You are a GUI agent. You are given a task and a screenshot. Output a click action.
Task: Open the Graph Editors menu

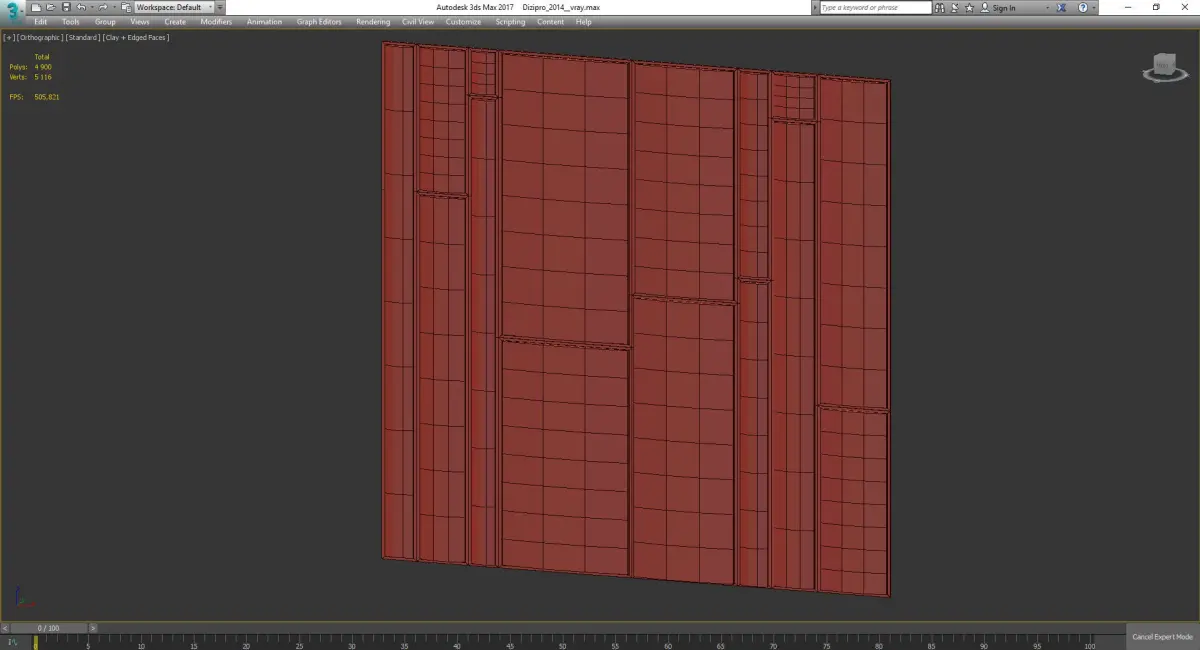click(x=319, y=21)
